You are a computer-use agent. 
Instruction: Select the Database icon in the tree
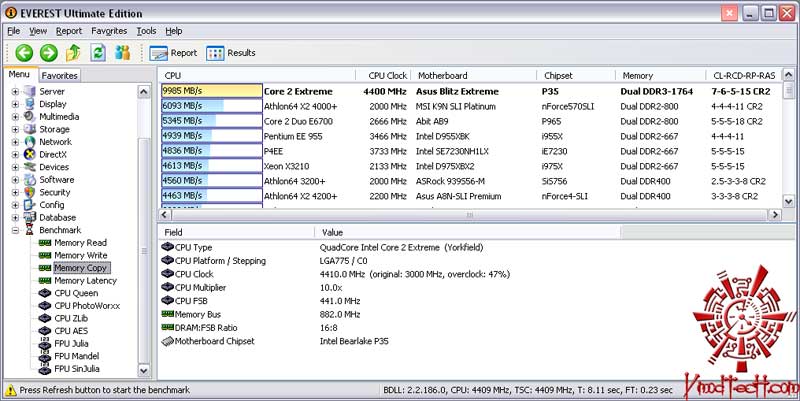pyautogui.click(x=30, y=217)
